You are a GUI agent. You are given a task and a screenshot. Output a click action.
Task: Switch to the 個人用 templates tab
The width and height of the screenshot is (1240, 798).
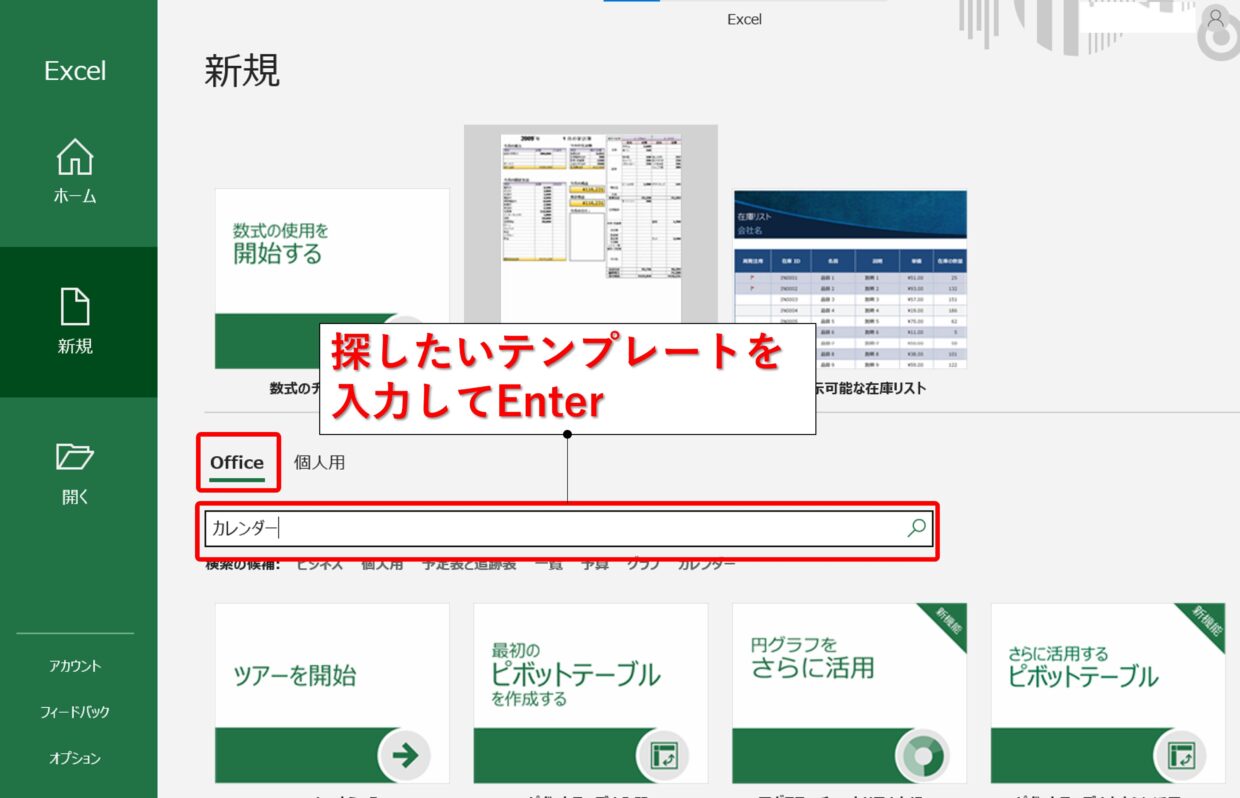click(x=320, y=463)
